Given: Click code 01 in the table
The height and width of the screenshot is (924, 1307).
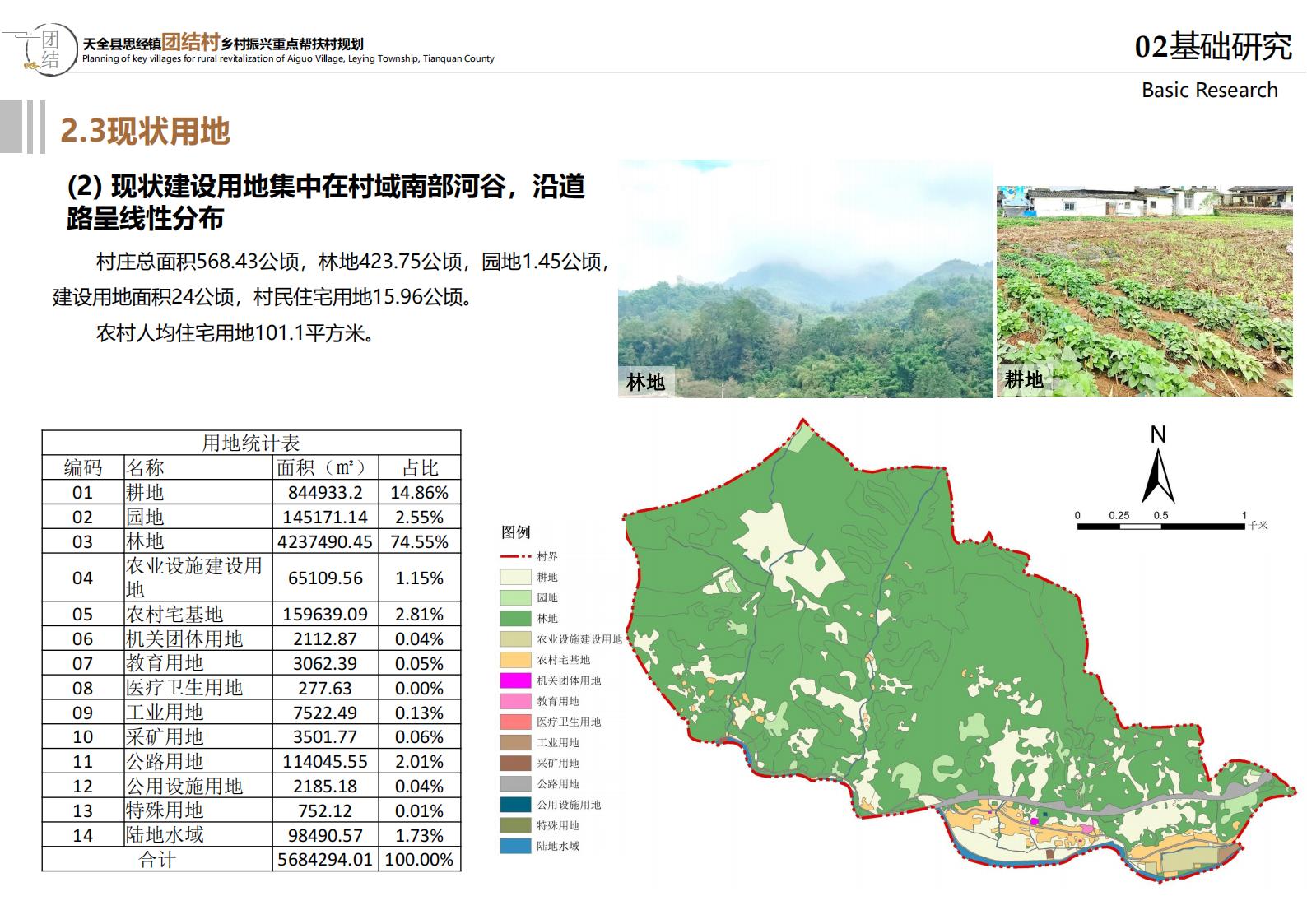Looking at the screenshot, I should tap(83, 492).
